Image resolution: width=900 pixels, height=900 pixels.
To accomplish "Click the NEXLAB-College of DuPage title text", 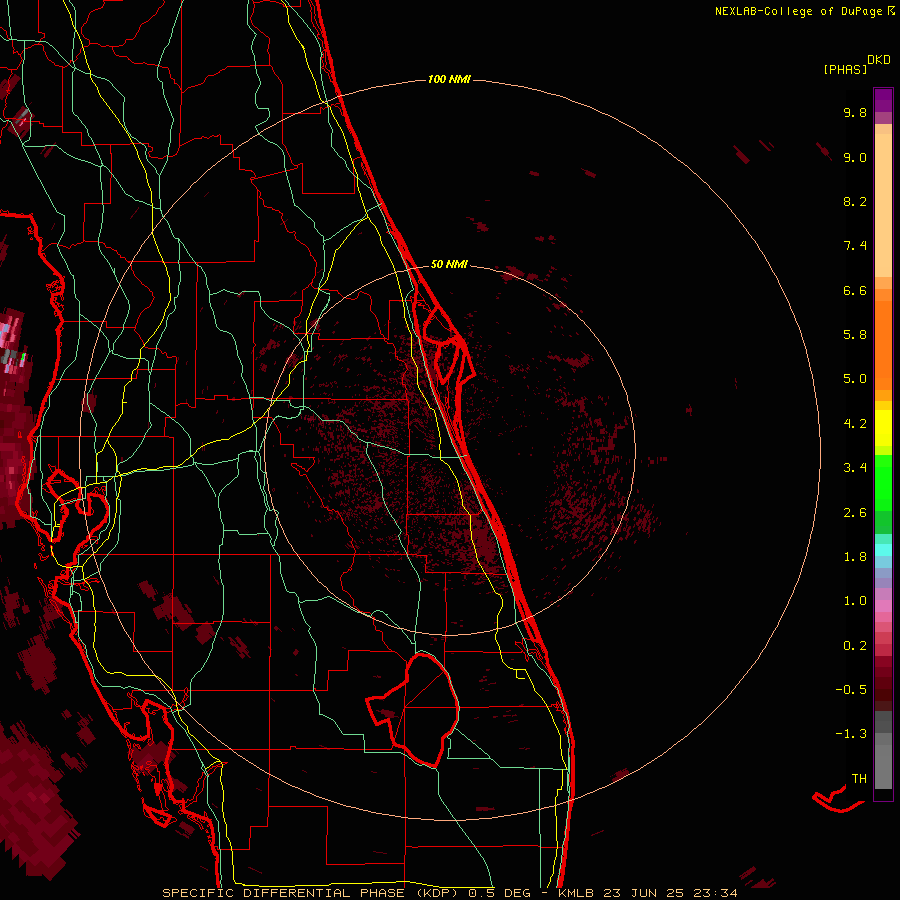I will point(798,11).
